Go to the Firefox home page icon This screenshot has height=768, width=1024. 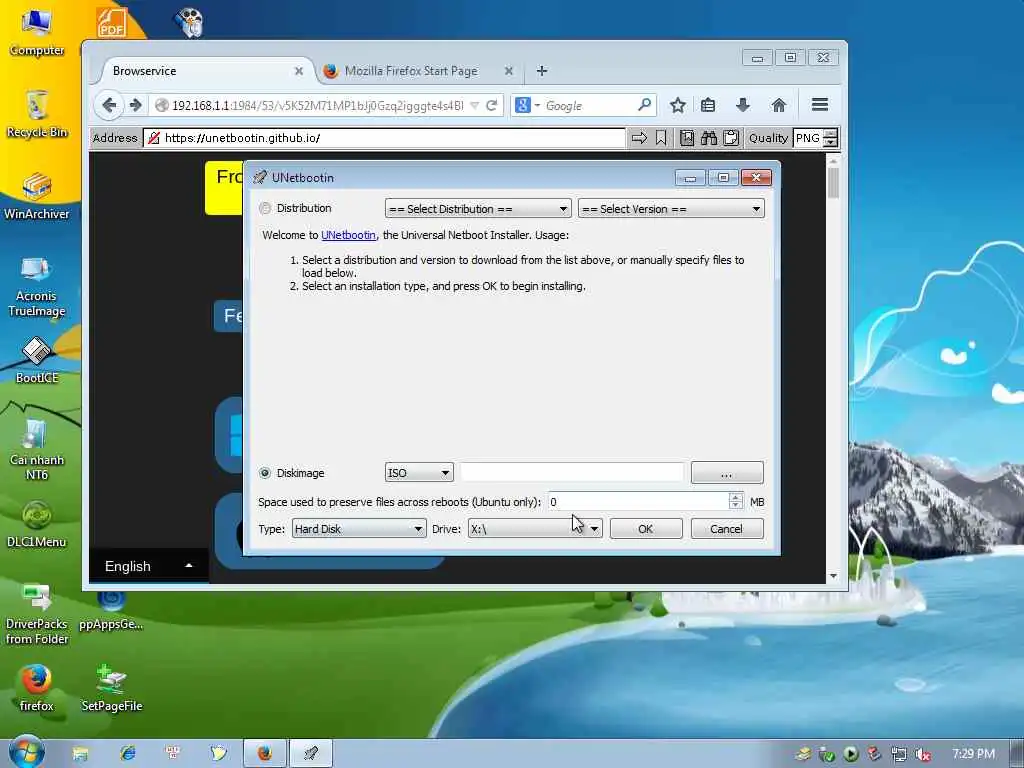click(x=778, y=105)
